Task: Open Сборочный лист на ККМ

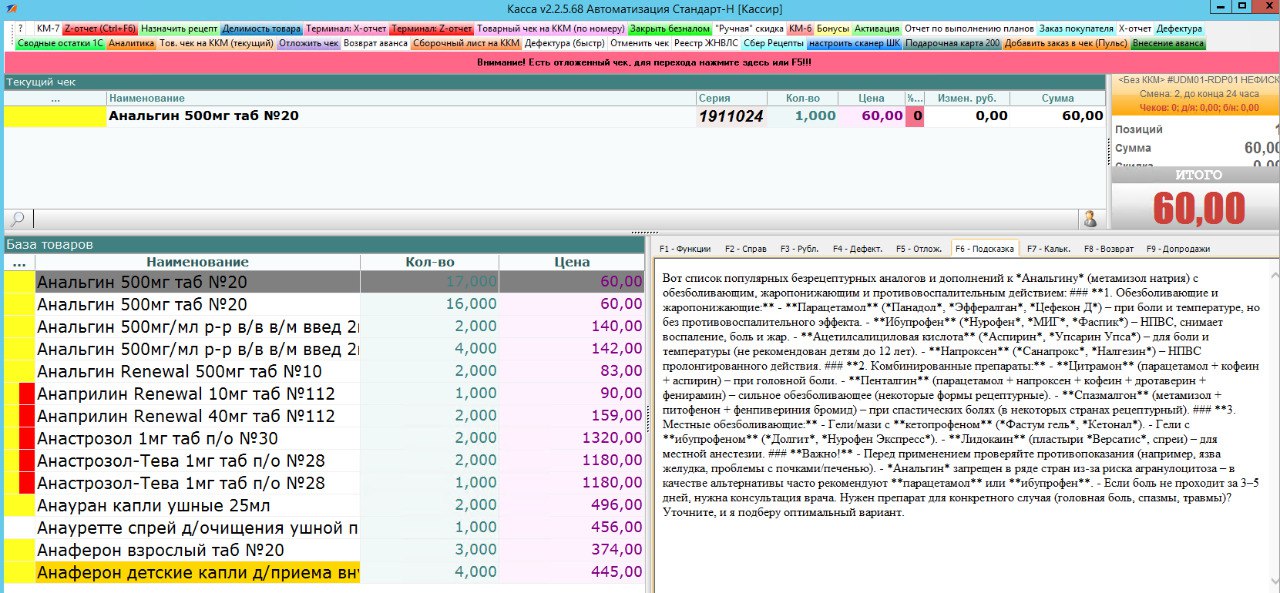Action: pyautogui.click(x=466, y=43)
